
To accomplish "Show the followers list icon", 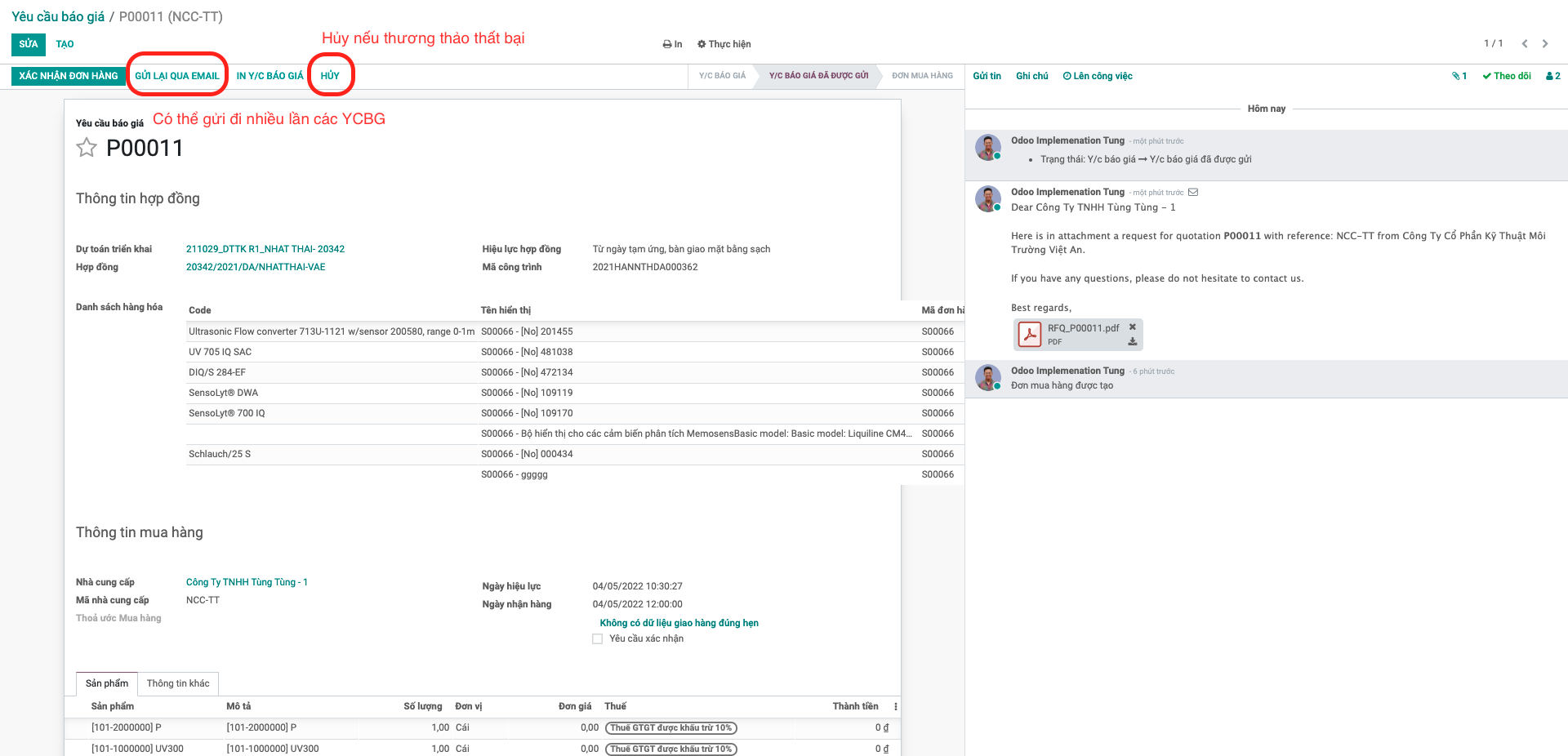I will coord(1552,76).
